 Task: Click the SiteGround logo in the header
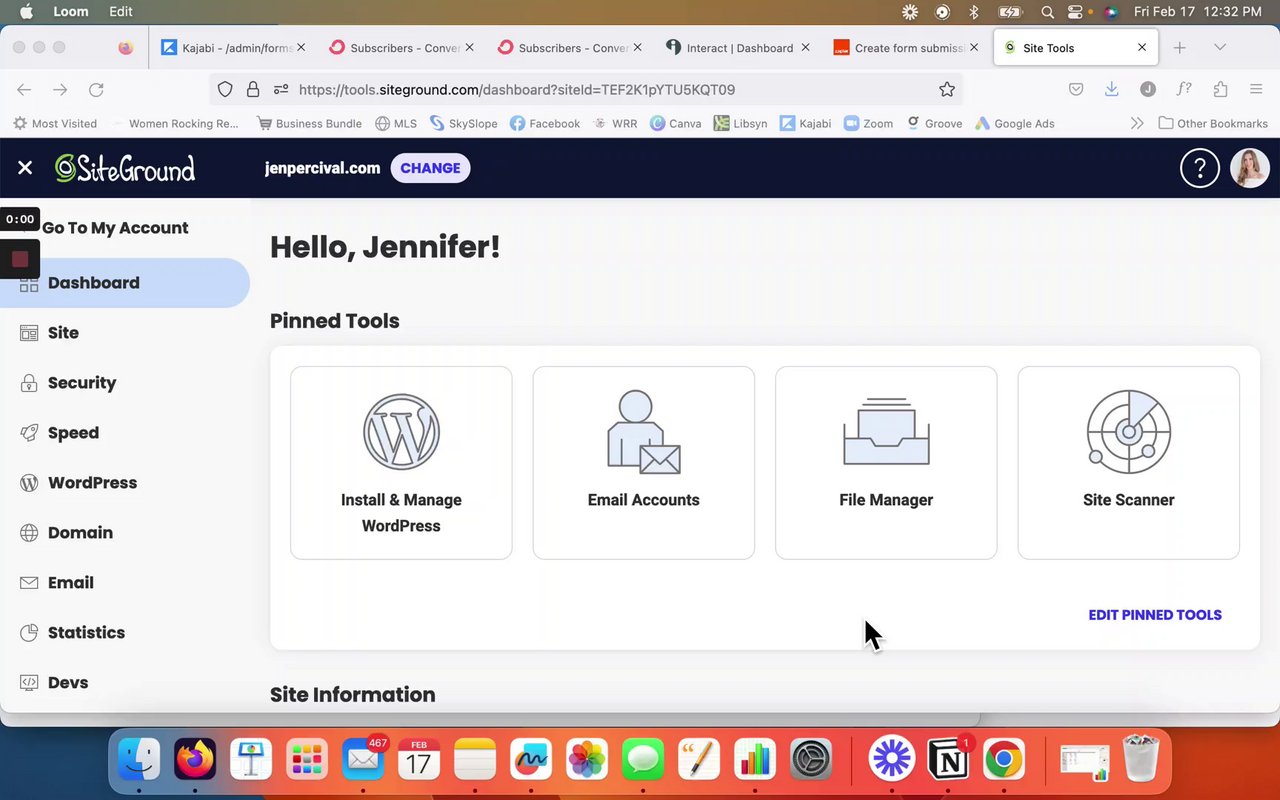coord(125,168)
